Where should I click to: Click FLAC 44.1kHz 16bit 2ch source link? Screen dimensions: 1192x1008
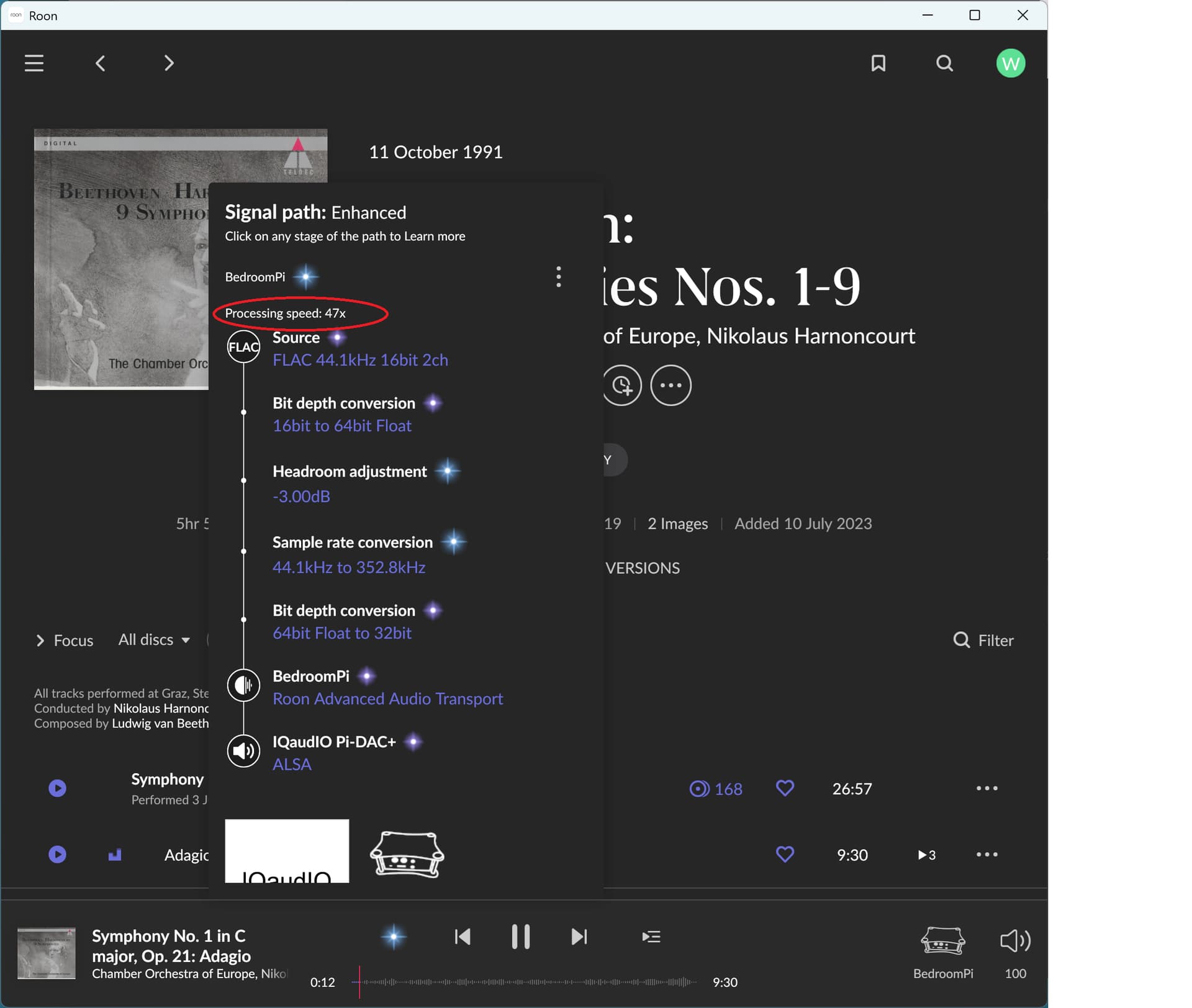click(360, 360)
